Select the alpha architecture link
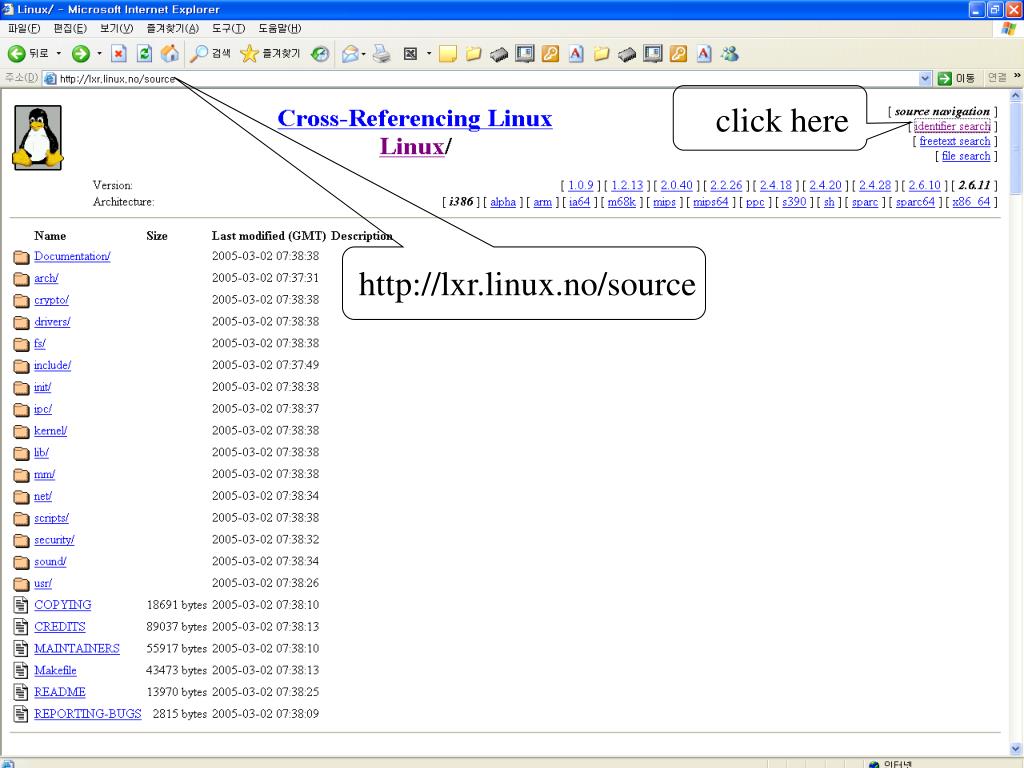 pos(503,202)
